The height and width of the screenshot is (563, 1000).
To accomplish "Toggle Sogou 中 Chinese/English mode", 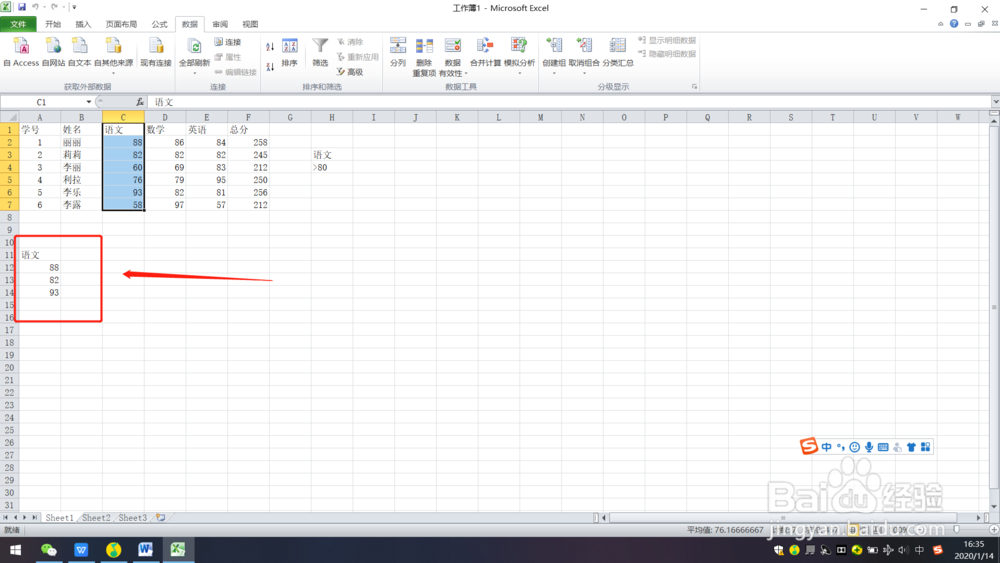I will click(827, 447).
